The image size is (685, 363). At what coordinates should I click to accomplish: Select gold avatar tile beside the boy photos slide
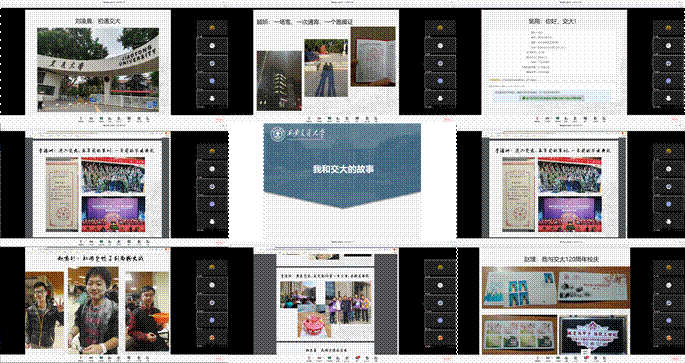[x=212, y=267]
